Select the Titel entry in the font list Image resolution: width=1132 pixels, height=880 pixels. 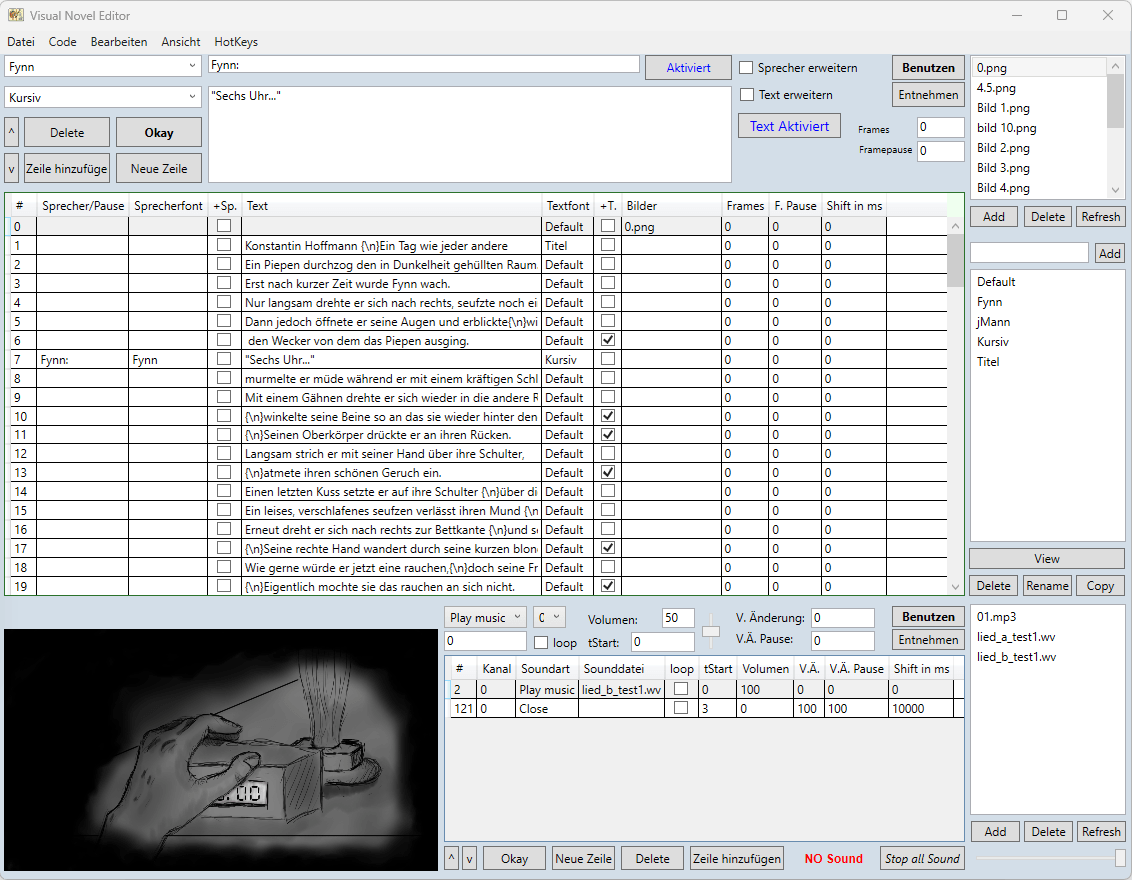click(x=988, y=362)
